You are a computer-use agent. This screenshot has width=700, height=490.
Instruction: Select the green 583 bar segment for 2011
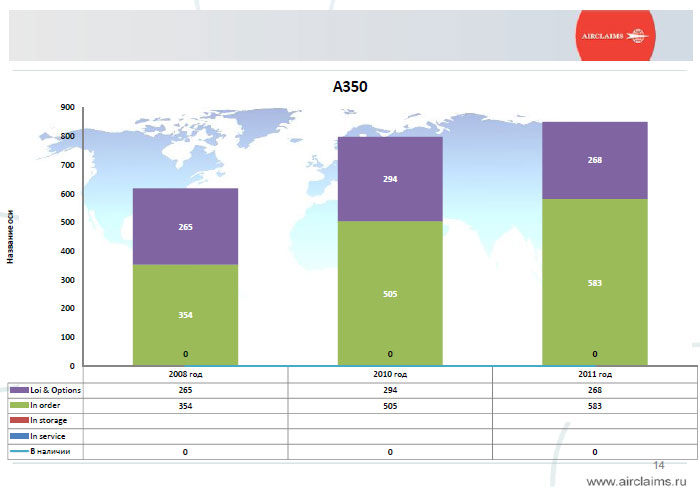tap(595, 282)
